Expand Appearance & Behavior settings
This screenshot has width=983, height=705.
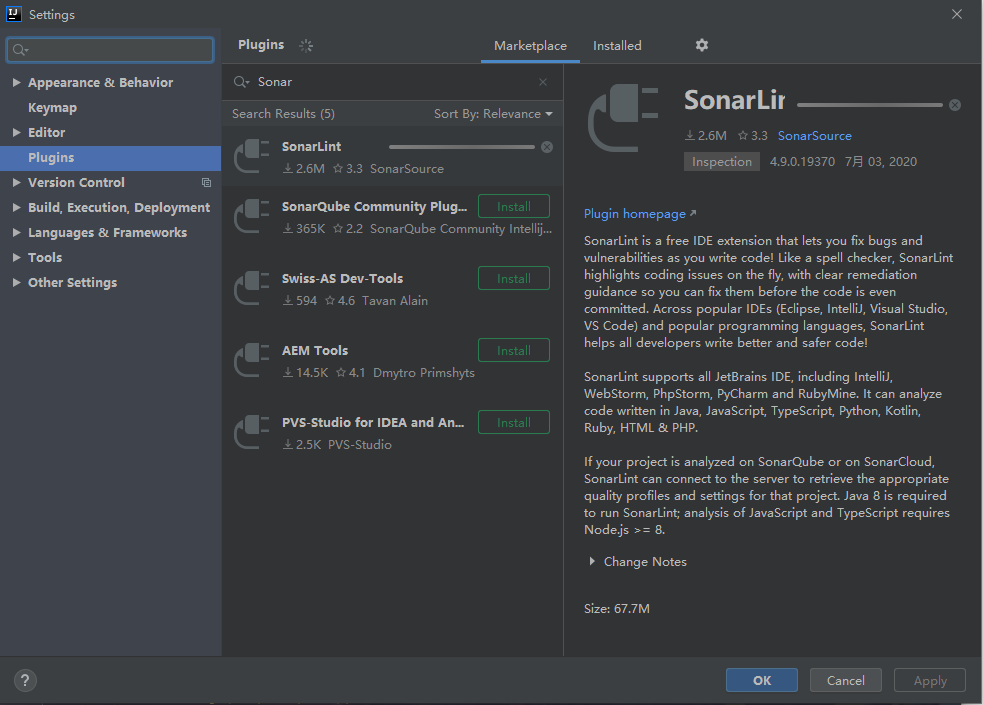[17, 82]
